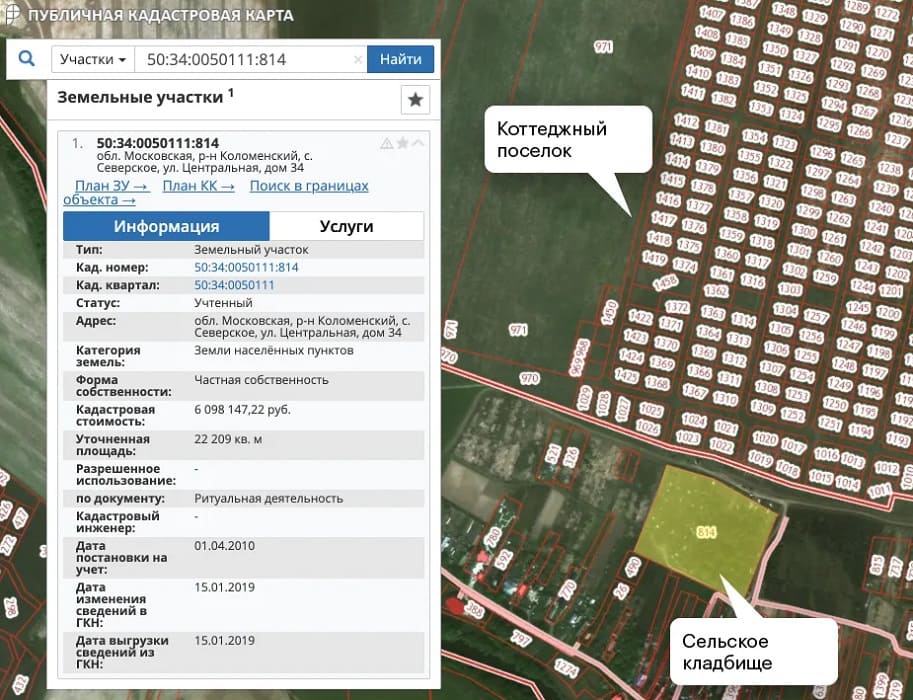Click the Коттеджный поселок map callout
913x700 pixels.
568,140
